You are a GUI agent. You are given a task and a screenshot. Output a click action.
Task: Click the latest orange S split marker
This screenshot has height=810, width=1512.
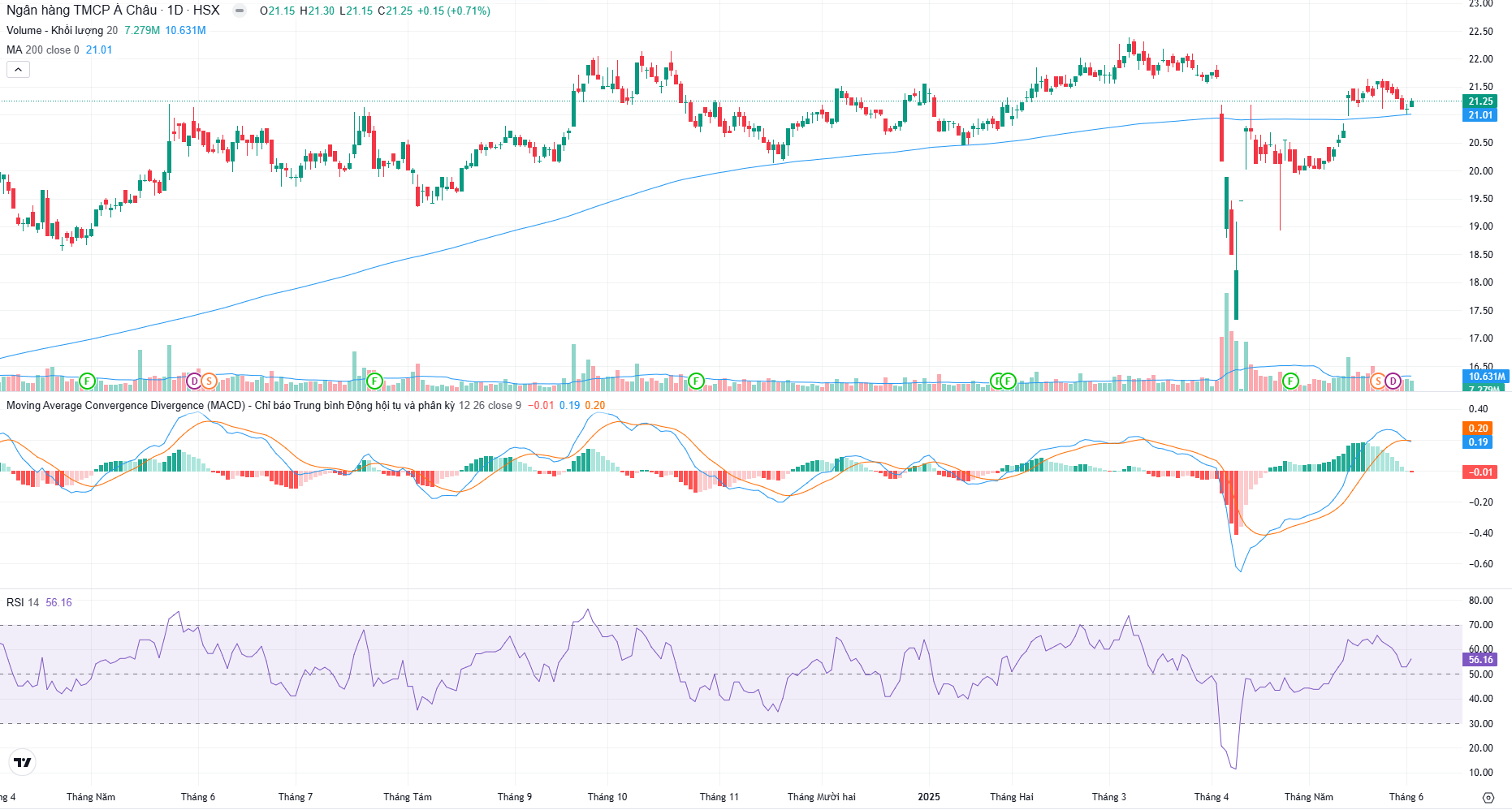coord(1378,381)
